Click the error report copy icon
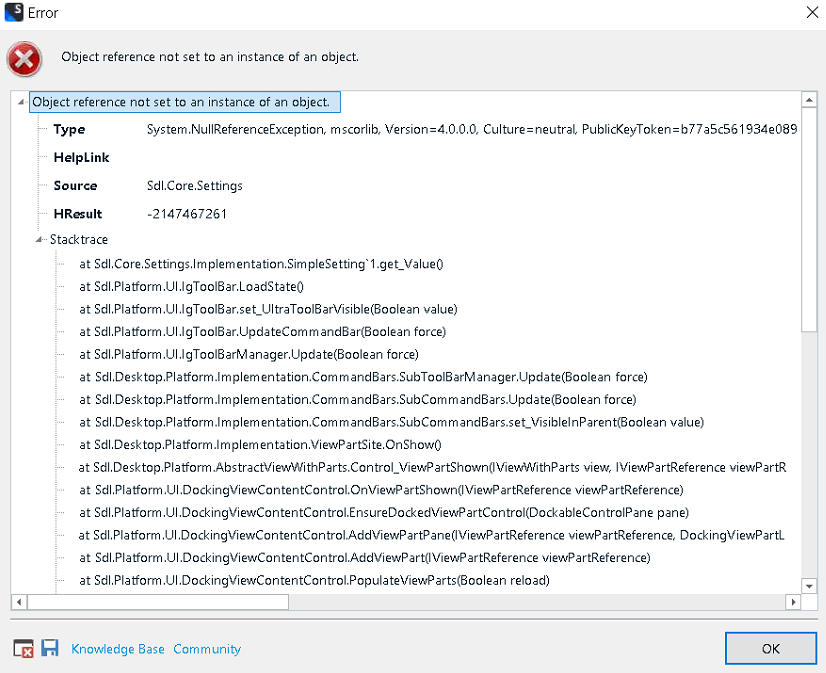 tap(24, 648)
